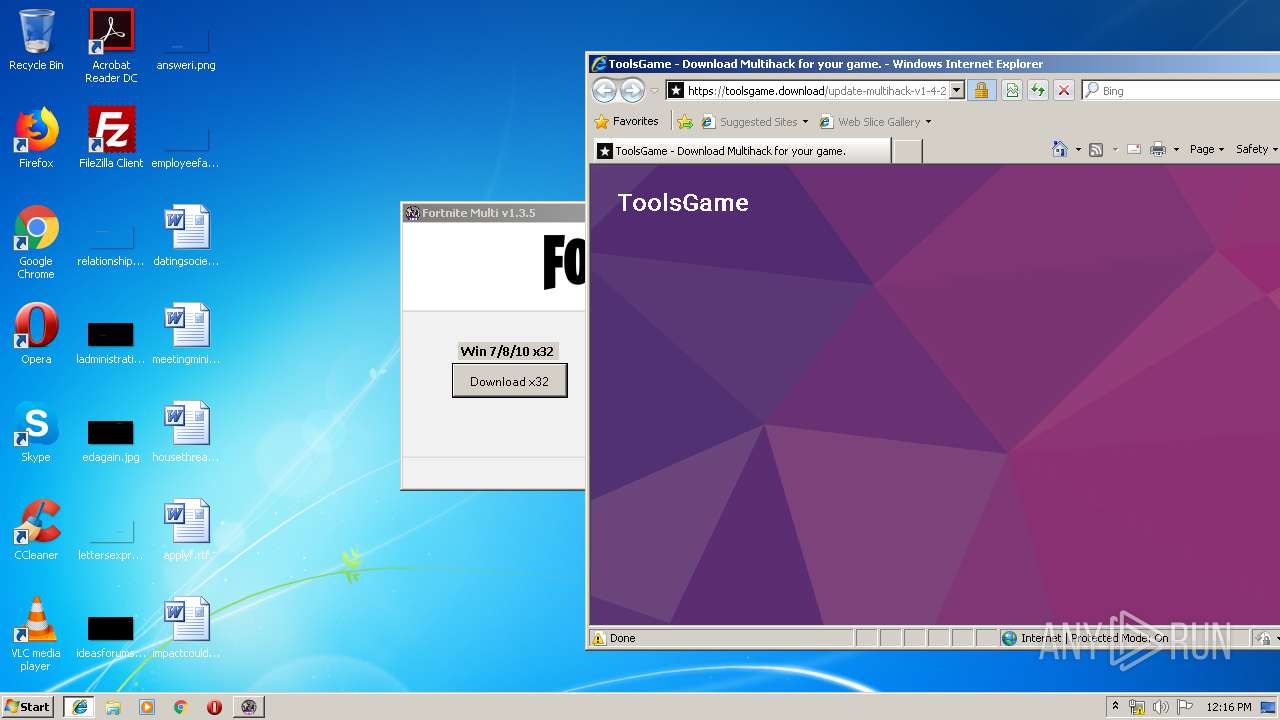Expand Web Slice Gallery dropdown arrow

pos(928,122)
